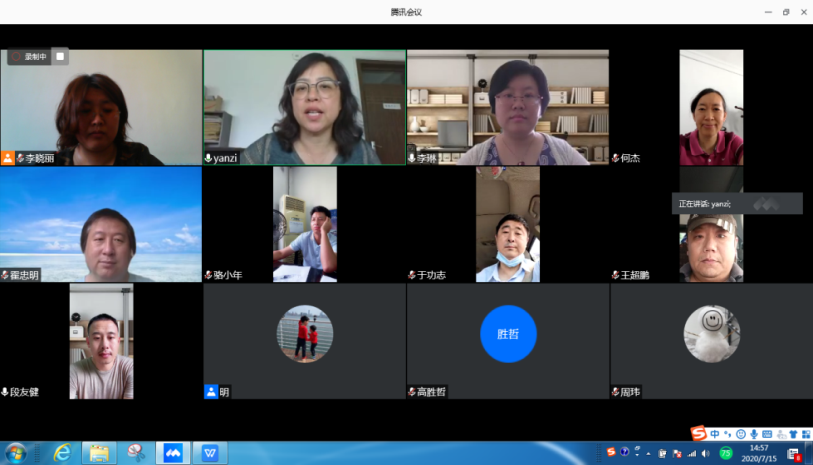
Task: Open Tencent Meeting from the taskbar
Action: coord(172,453)
